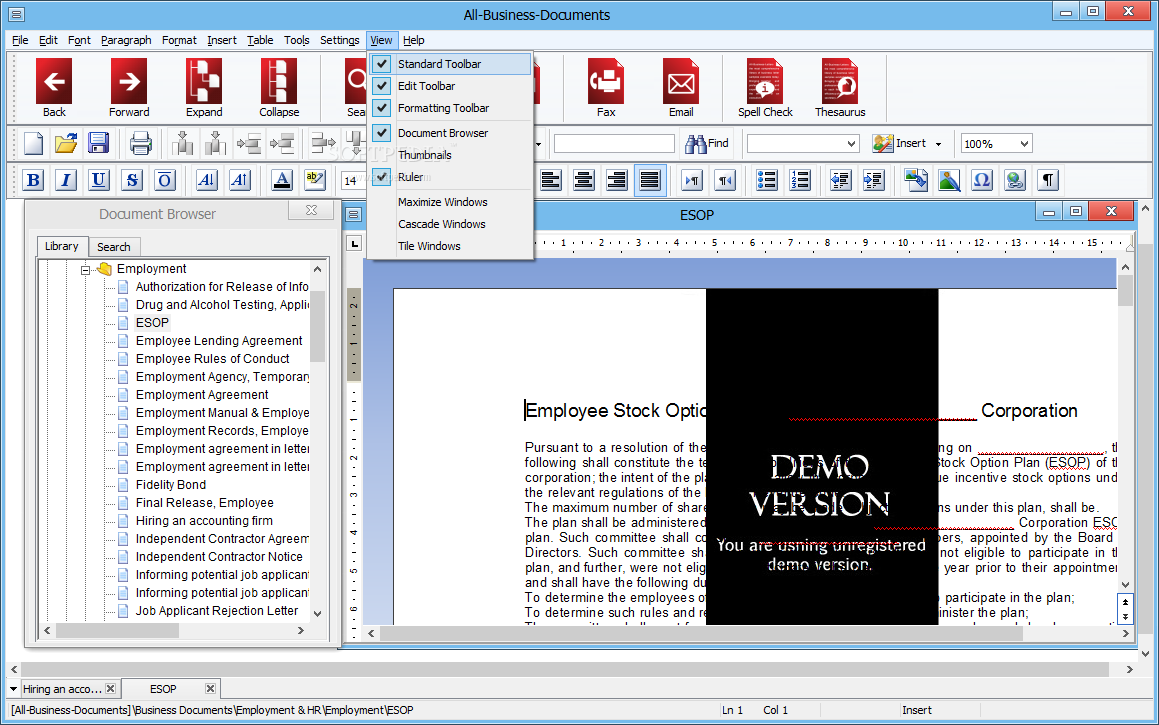This screenshot has height=725, width=1159.
Task: Center align the paragraph
Action: click(584, 180)
